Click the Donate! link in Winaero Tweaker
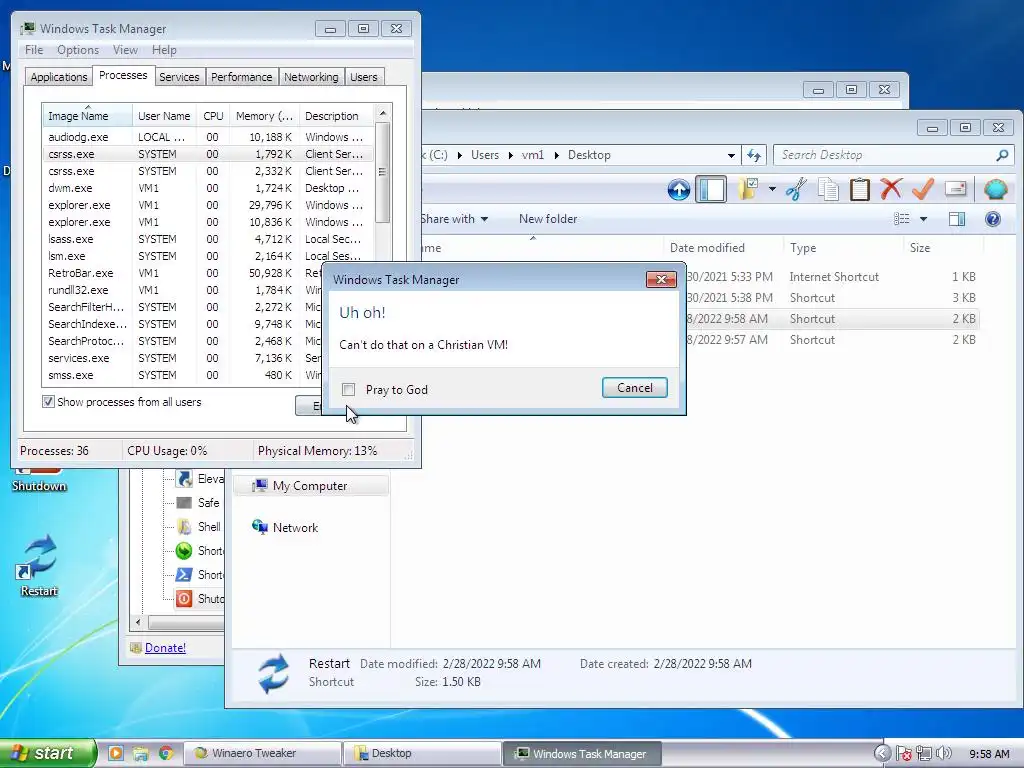Viewport: 1024px width, 768px height. click(x=165, y=648)
